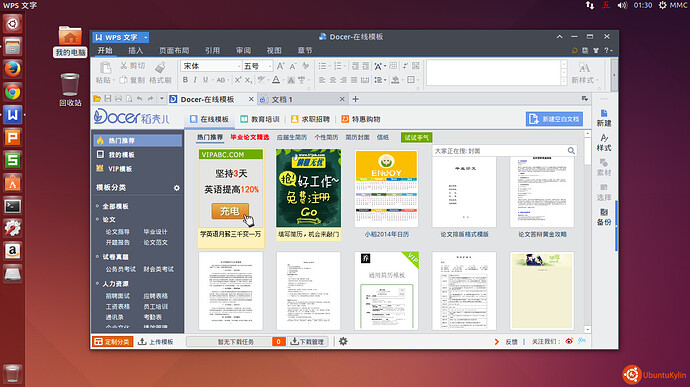Click the Decrease font size icon
Screen dimensions: 690x387
[x=293, y=66]
